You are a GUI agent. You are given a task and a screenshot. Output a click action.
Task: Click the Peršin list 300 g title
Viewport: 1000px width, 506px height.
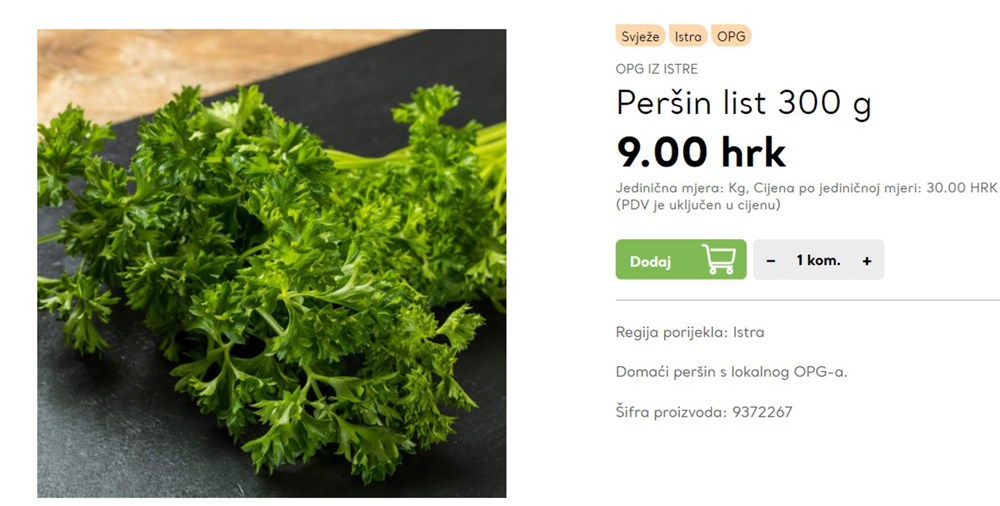743,103
